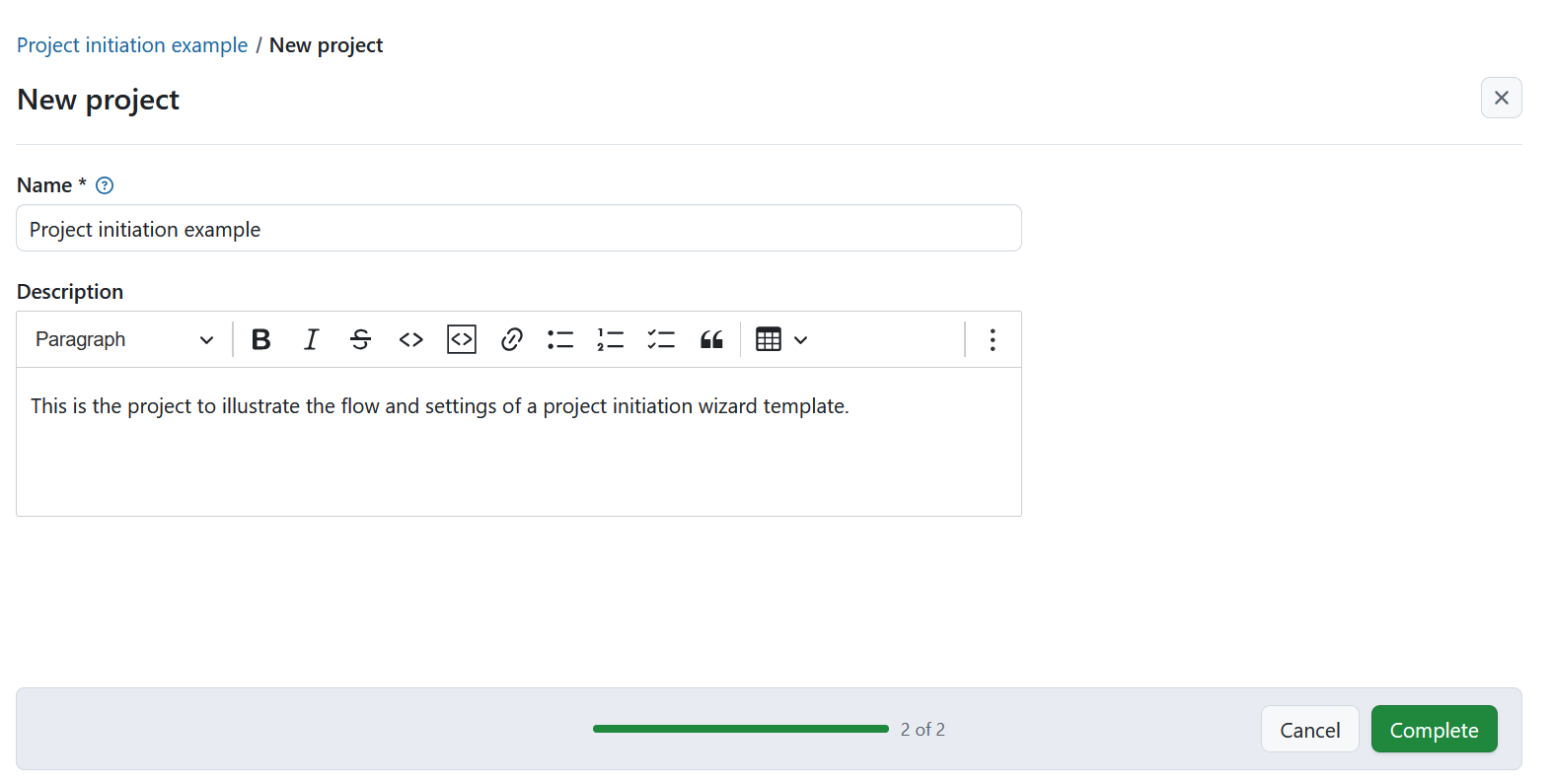Toggle strikethrough formatting
The width and height of the screenshot is (1552, 784).
(x=360, y=339)
